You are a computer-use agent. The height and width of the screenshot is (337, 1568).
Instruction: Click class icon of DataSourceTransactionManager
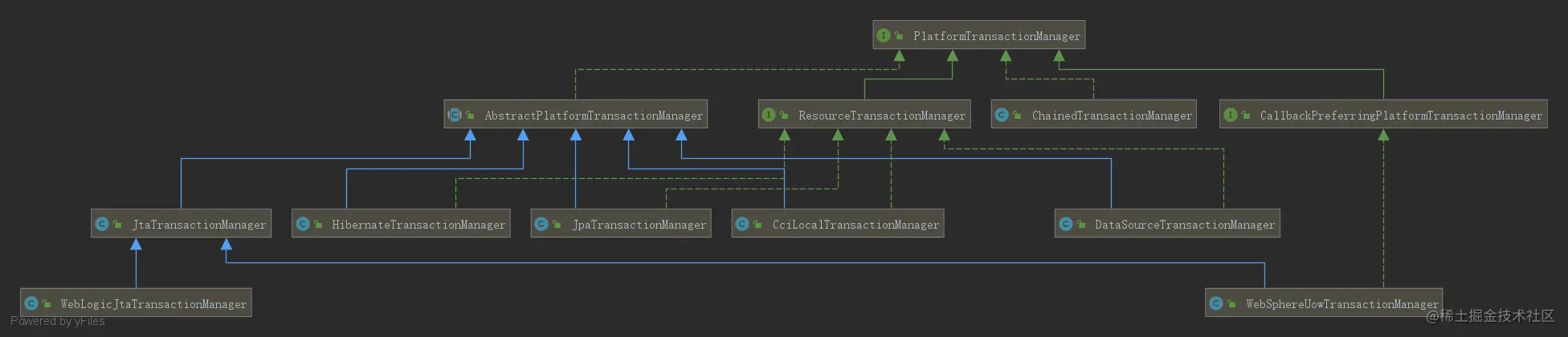pos(1065,224)
